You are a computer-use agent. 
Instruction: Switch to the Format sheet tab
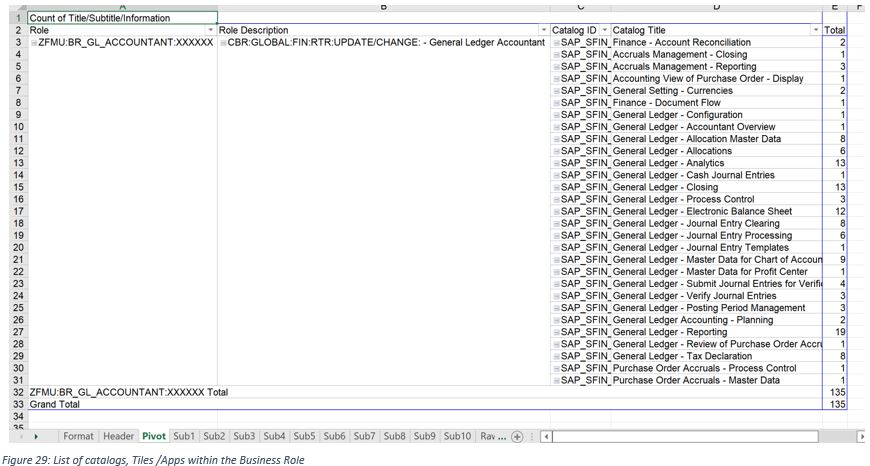(x=78, y=436)
